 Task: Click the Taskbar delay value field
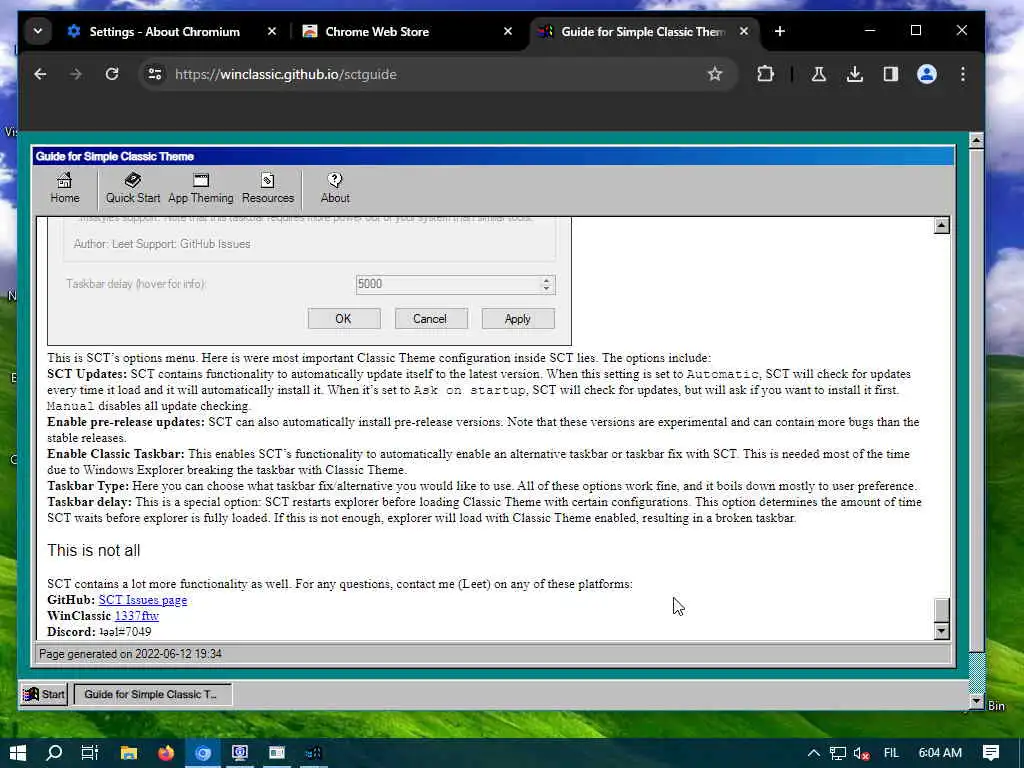tap(448, 284)
